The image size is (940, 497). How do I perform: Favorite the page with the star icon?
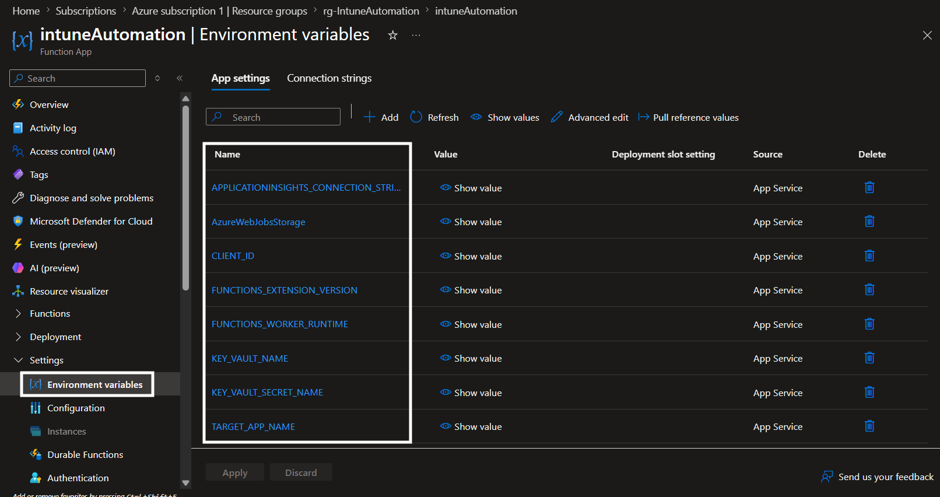point(393,35)
